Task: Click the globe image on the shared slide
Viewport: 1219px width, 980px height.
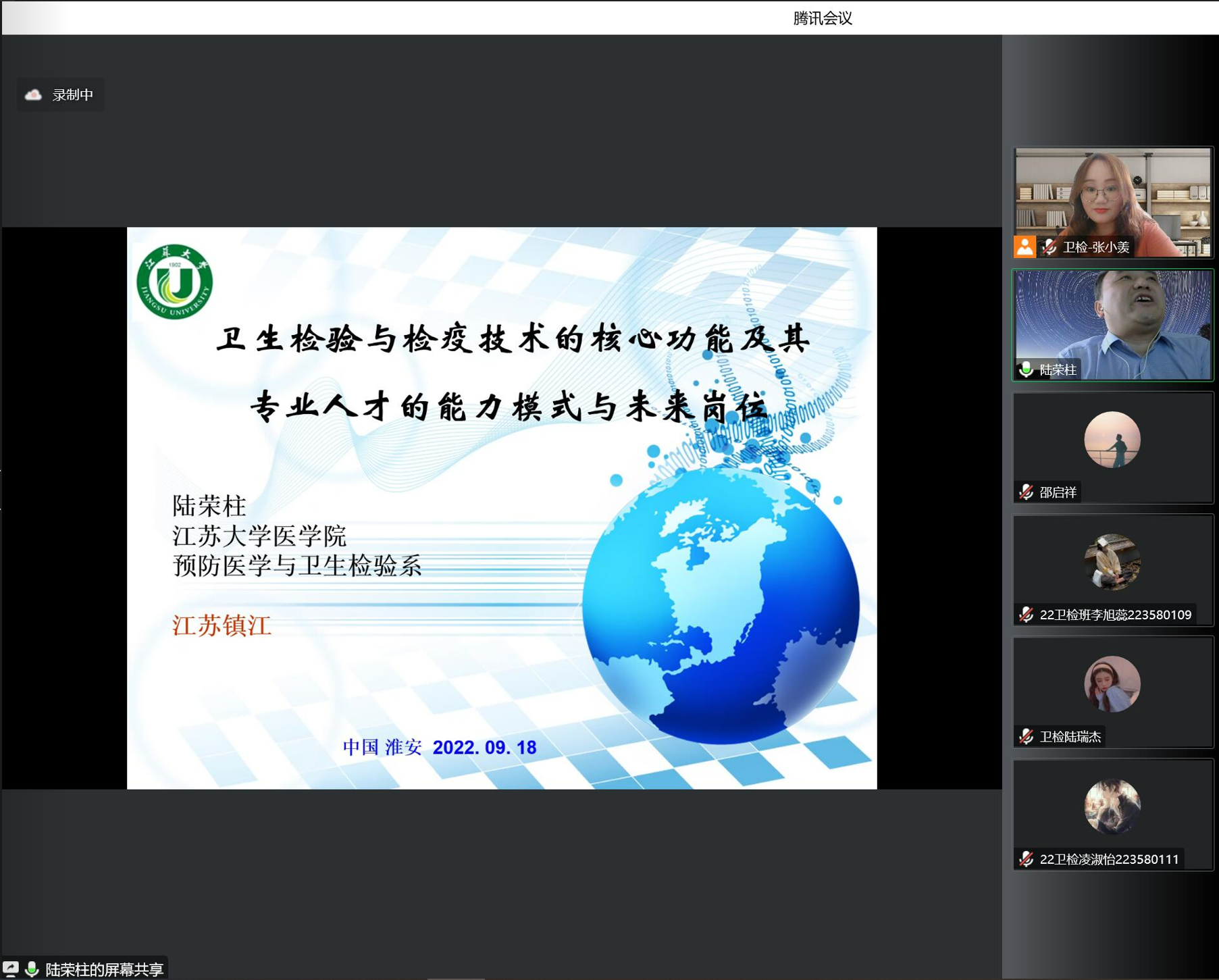Action: point(720,604)
